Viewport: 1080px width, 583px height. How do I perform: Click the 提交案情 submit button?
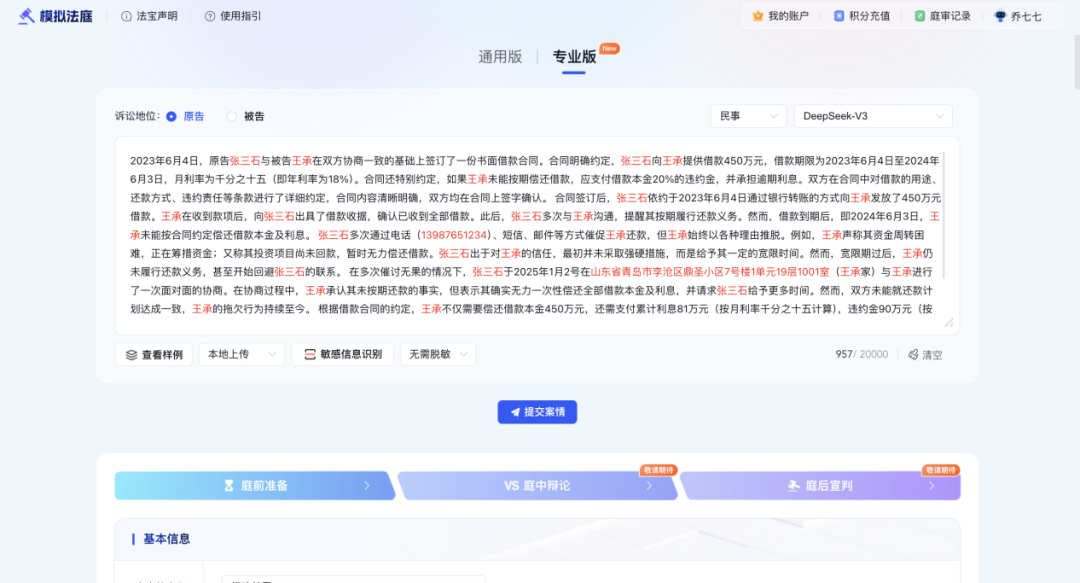(537, 412)
